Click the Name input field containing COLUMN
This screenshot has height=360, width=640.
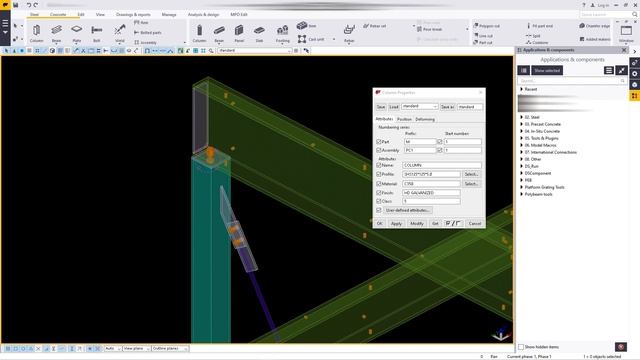[x=442, y=165]
